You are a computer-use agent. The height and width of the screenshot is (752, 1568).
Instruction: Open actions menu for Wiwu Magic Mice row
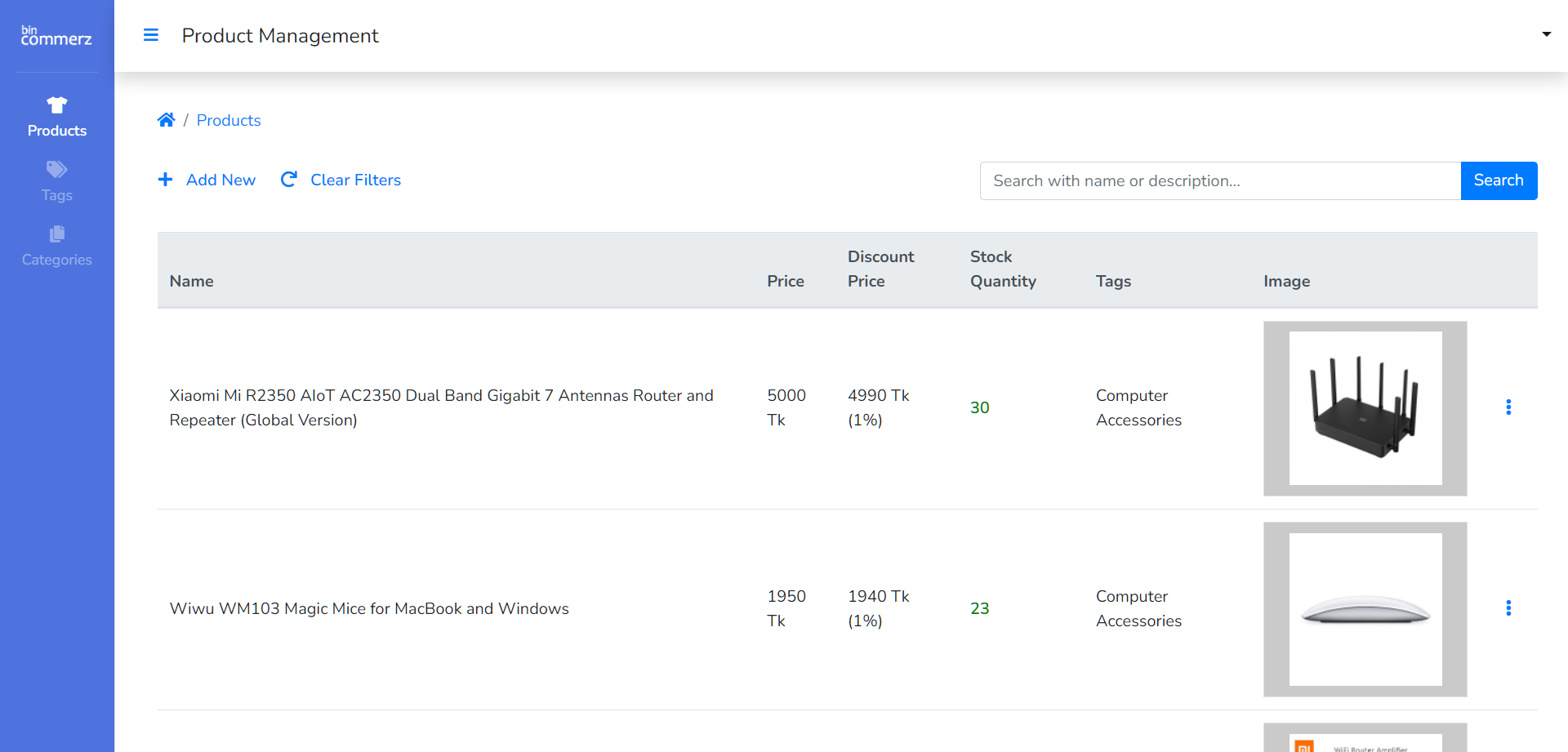pos(1508,608)
